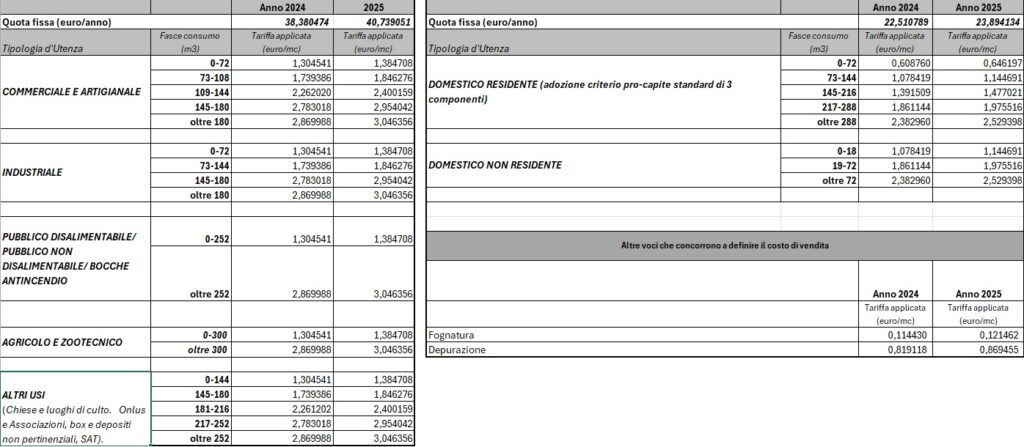
Task: Select the left Quota fissa 2024 value 38,380474
Action: (x=283, y=22)
